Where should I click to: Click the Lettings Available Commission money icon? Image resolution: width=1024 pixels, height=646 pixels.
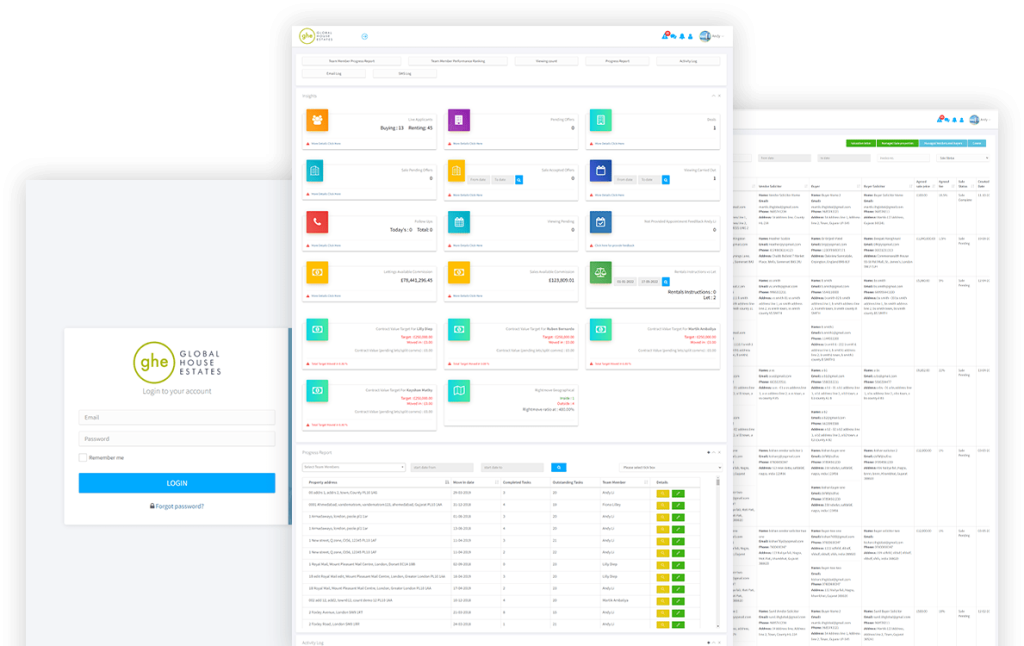(x=317, y=273)
